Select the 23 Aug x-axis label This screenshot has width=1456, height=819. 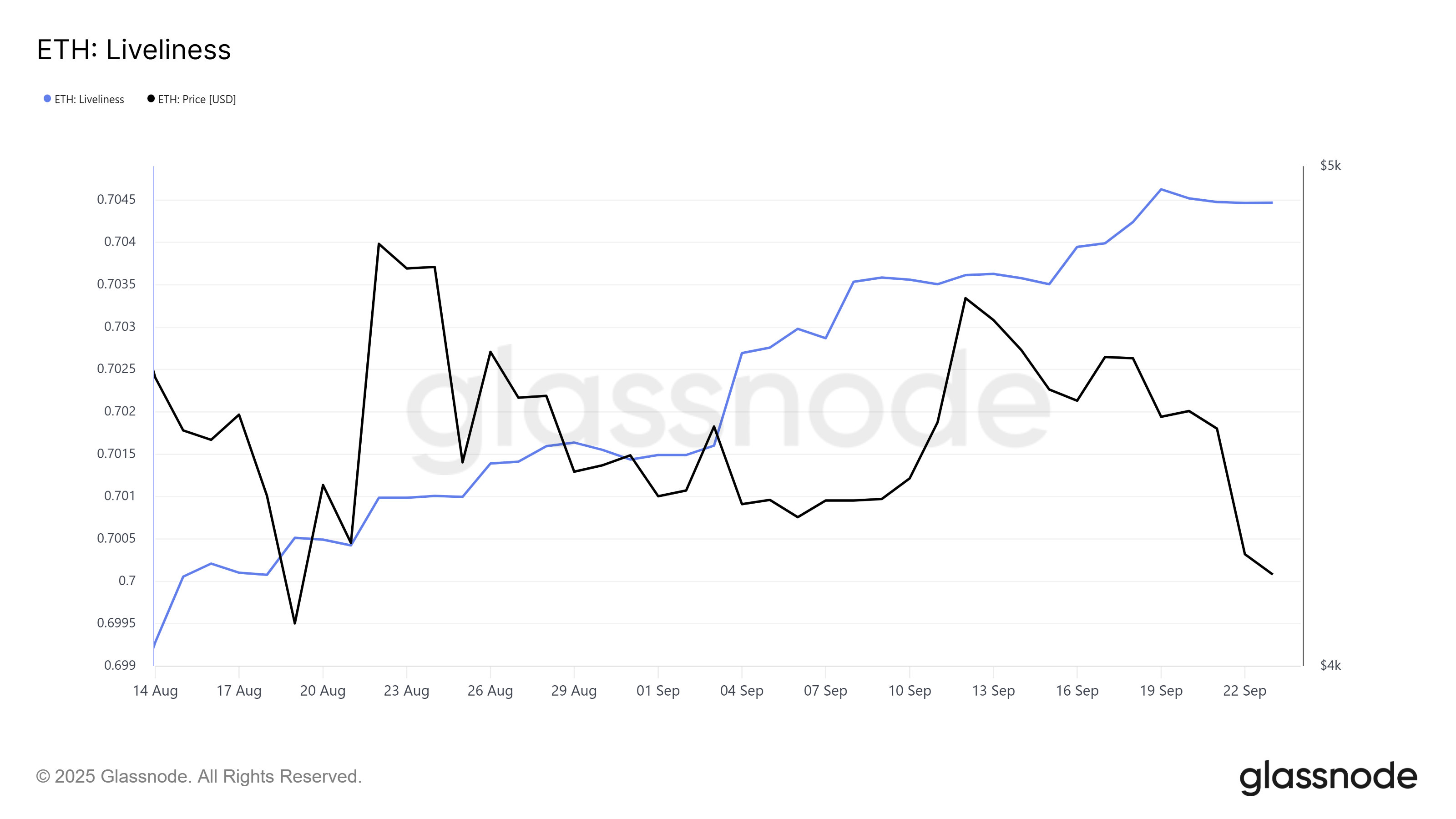pyautogui.click(x=406, y=691)
